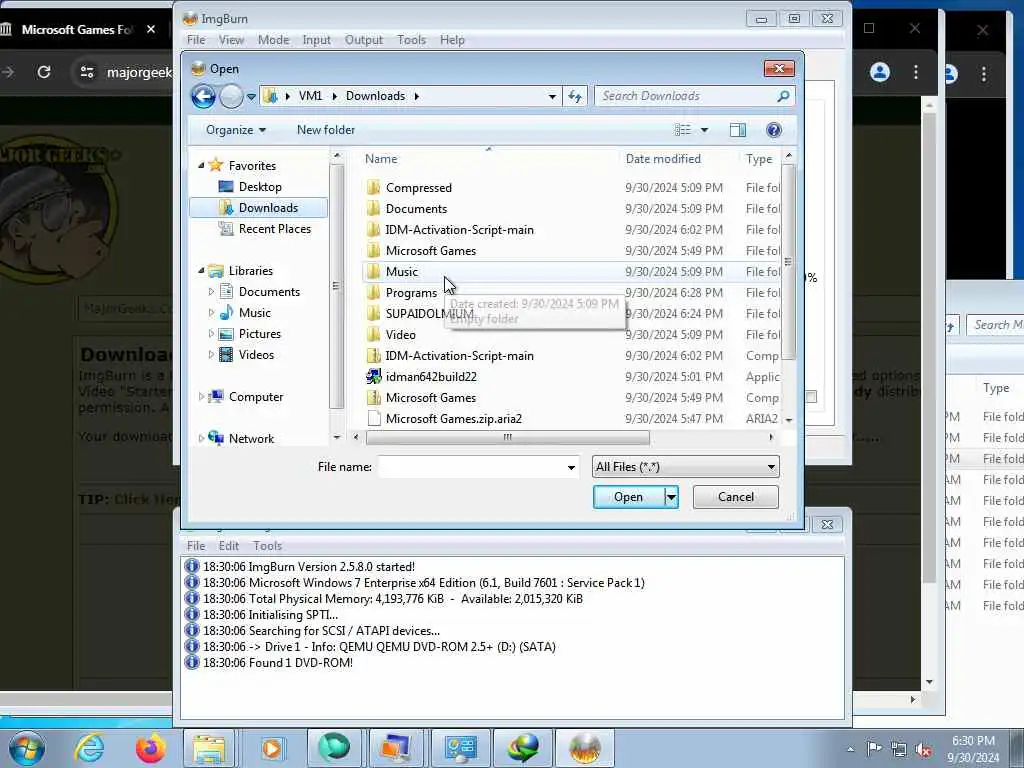Open the Organize menu
Viewport: 1024px width, 768px height.
tap(236, 130)
